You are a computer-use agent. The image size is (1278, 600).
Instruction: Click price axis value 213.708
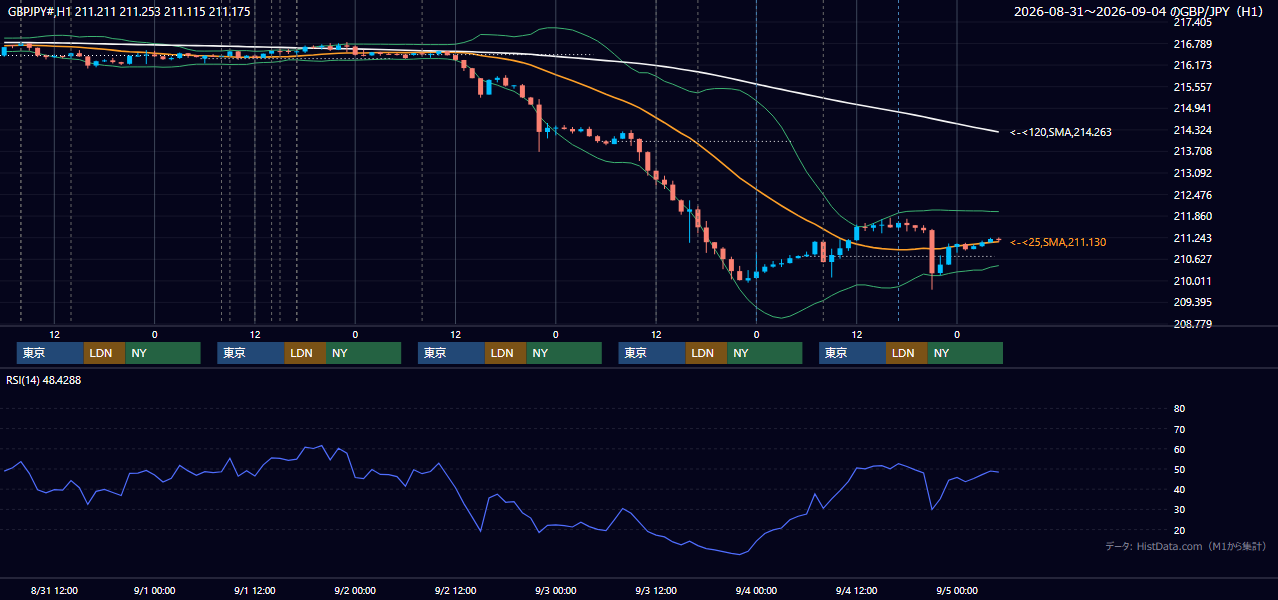(x=1192, y=151)
